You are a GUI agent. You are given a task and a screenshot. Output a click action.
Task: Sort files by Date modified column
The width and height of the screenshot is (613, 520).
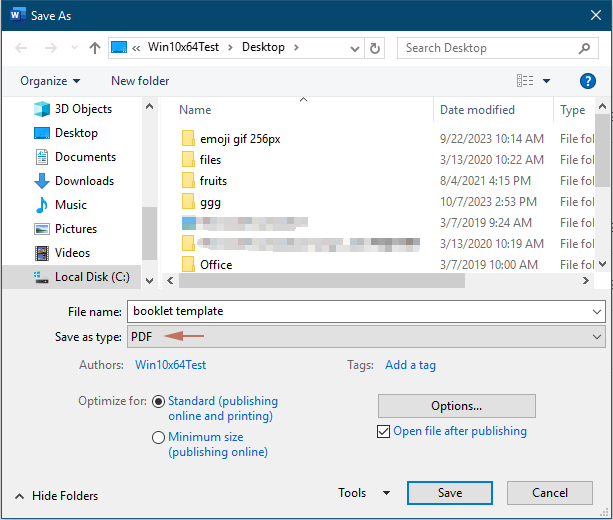click(x=477, y=110)
